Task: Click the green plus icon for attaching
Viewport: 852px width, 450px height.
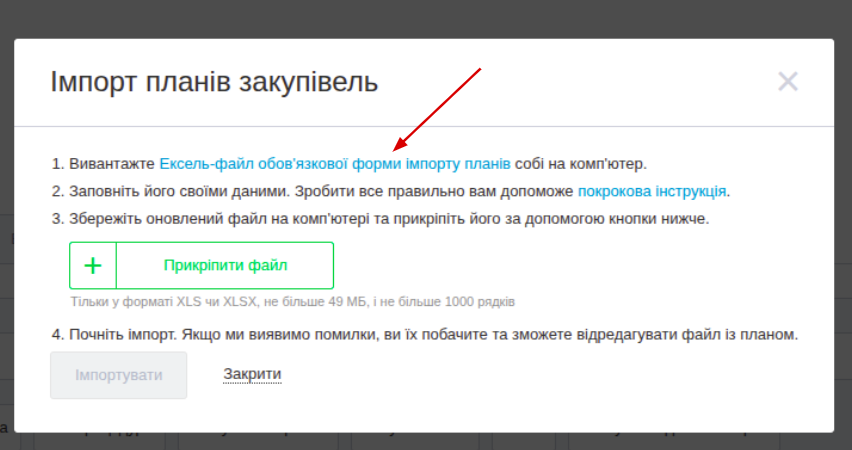Action: [x=93, y=265]
